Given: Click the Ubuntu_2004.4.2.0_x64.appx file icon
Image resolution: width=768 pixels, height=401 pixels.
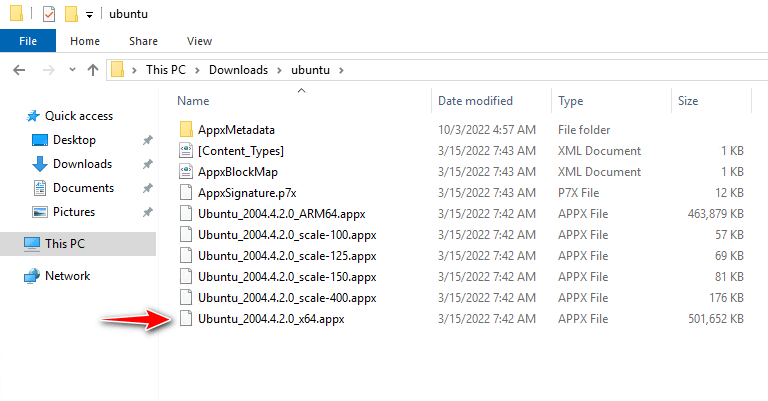Looking at the screenshot, I should pyautogui.click(x=186, y=319).
